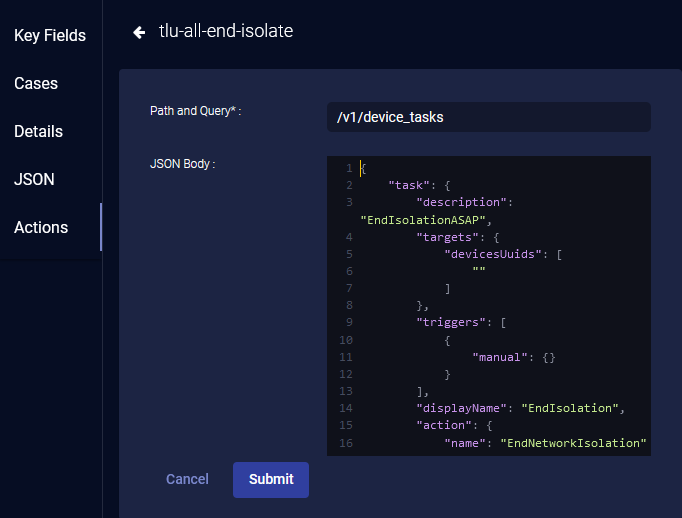Select the Actions tab

41,228
